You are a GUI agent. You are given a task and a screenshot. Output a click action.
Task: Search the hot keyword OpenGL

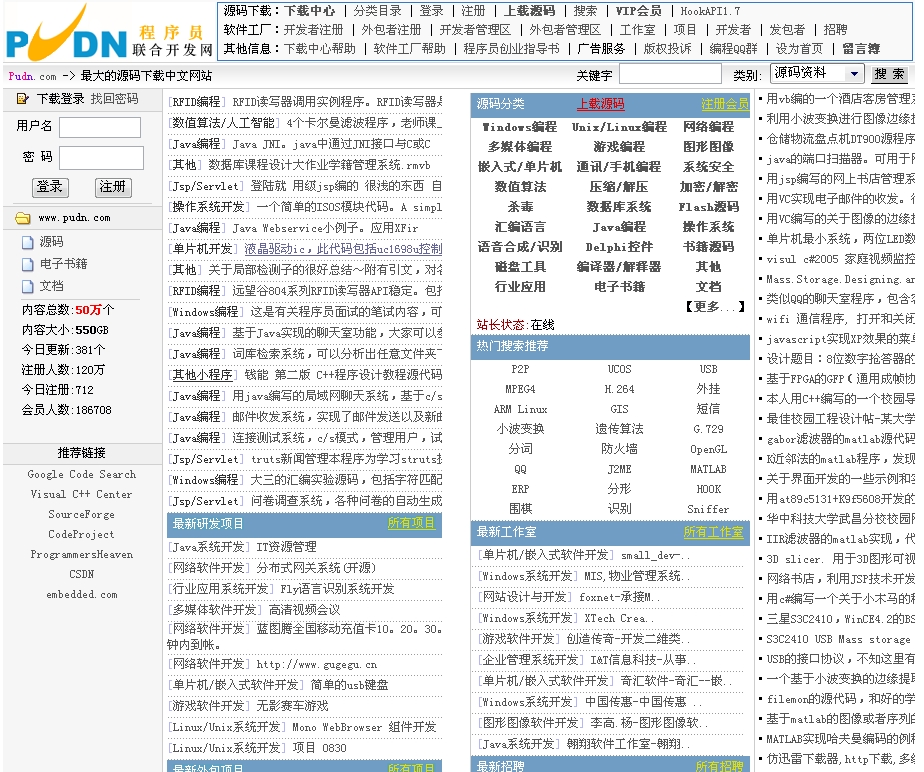(708, 450)
